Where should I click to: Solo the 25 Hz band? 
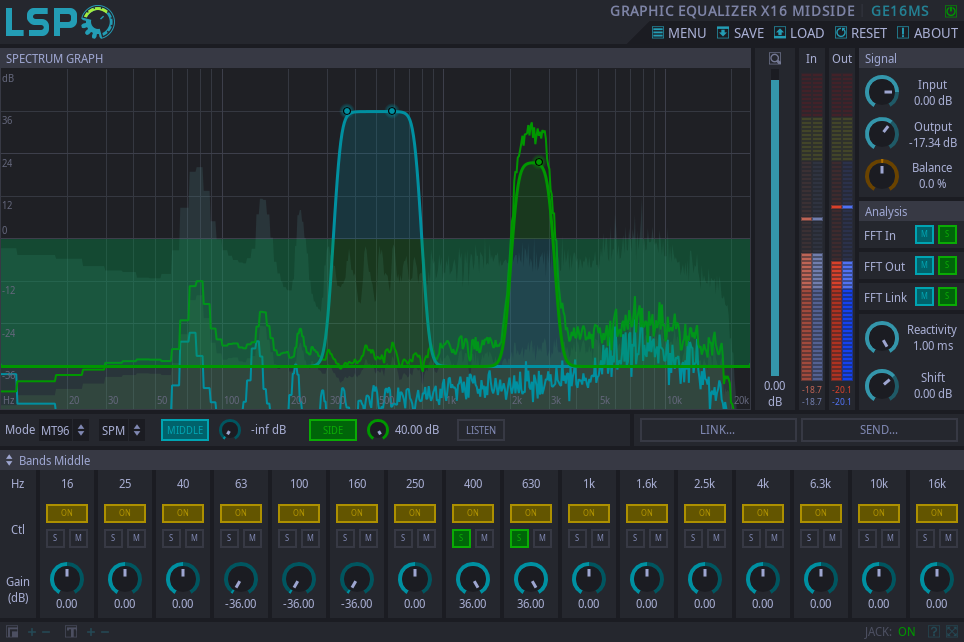tap(113, 538)
